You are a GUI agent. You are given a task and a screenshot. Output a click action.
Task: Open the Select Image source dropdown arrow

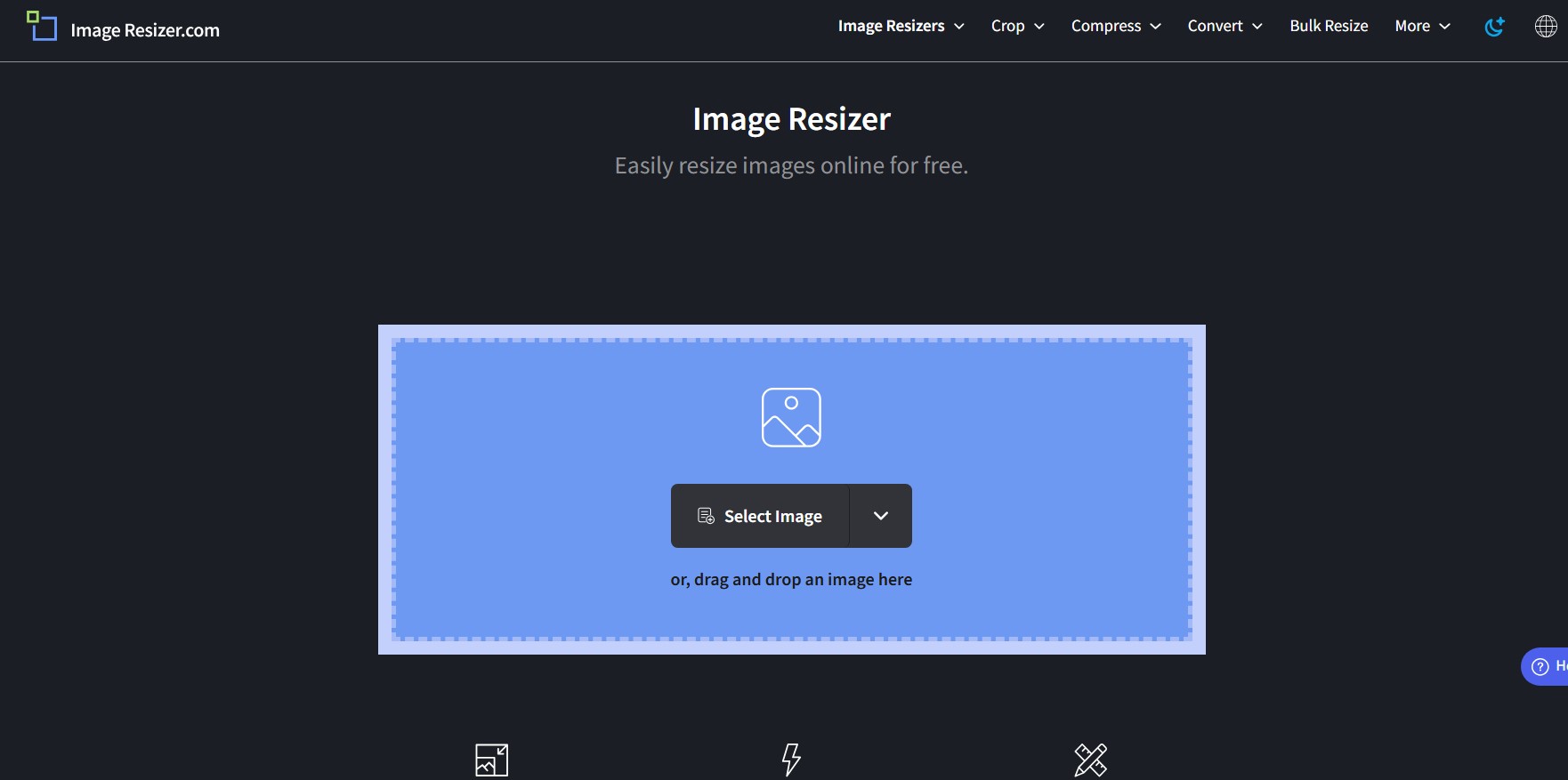[881, 516]
